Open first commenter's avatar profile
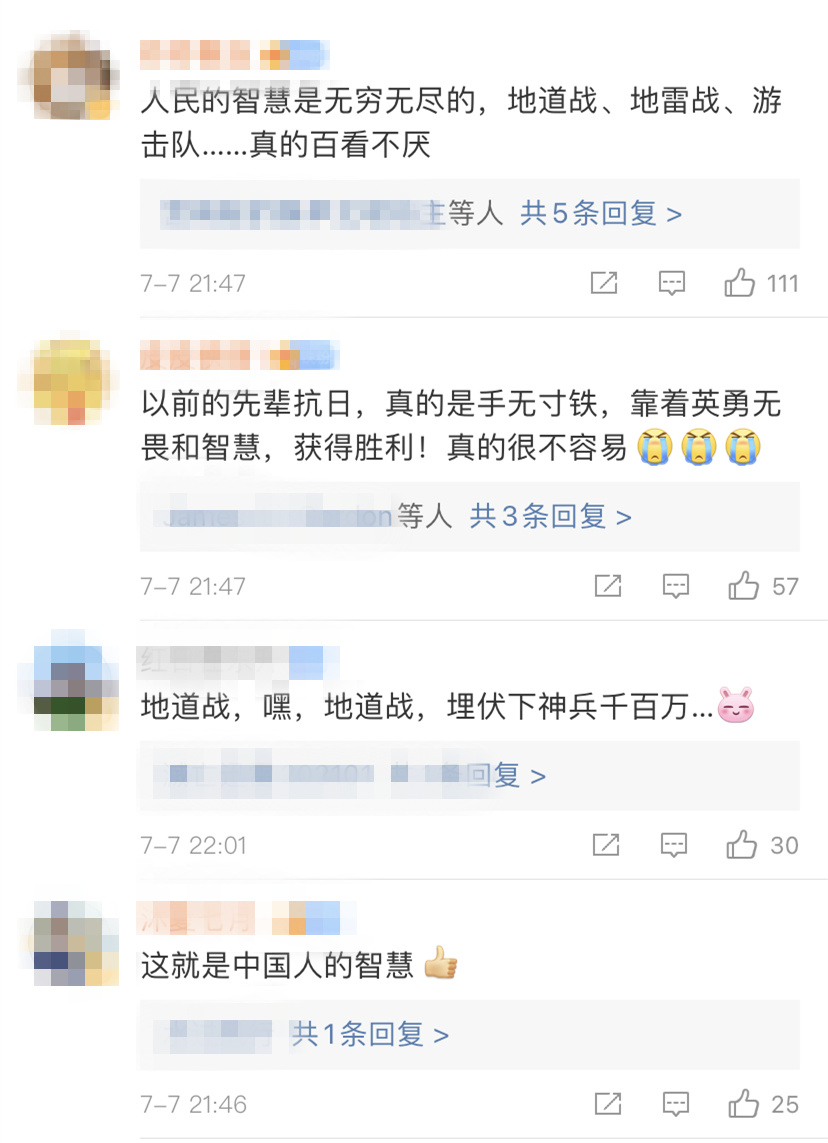The width and height of the screenshot is (828, 1143). click(x=69, y=75)
